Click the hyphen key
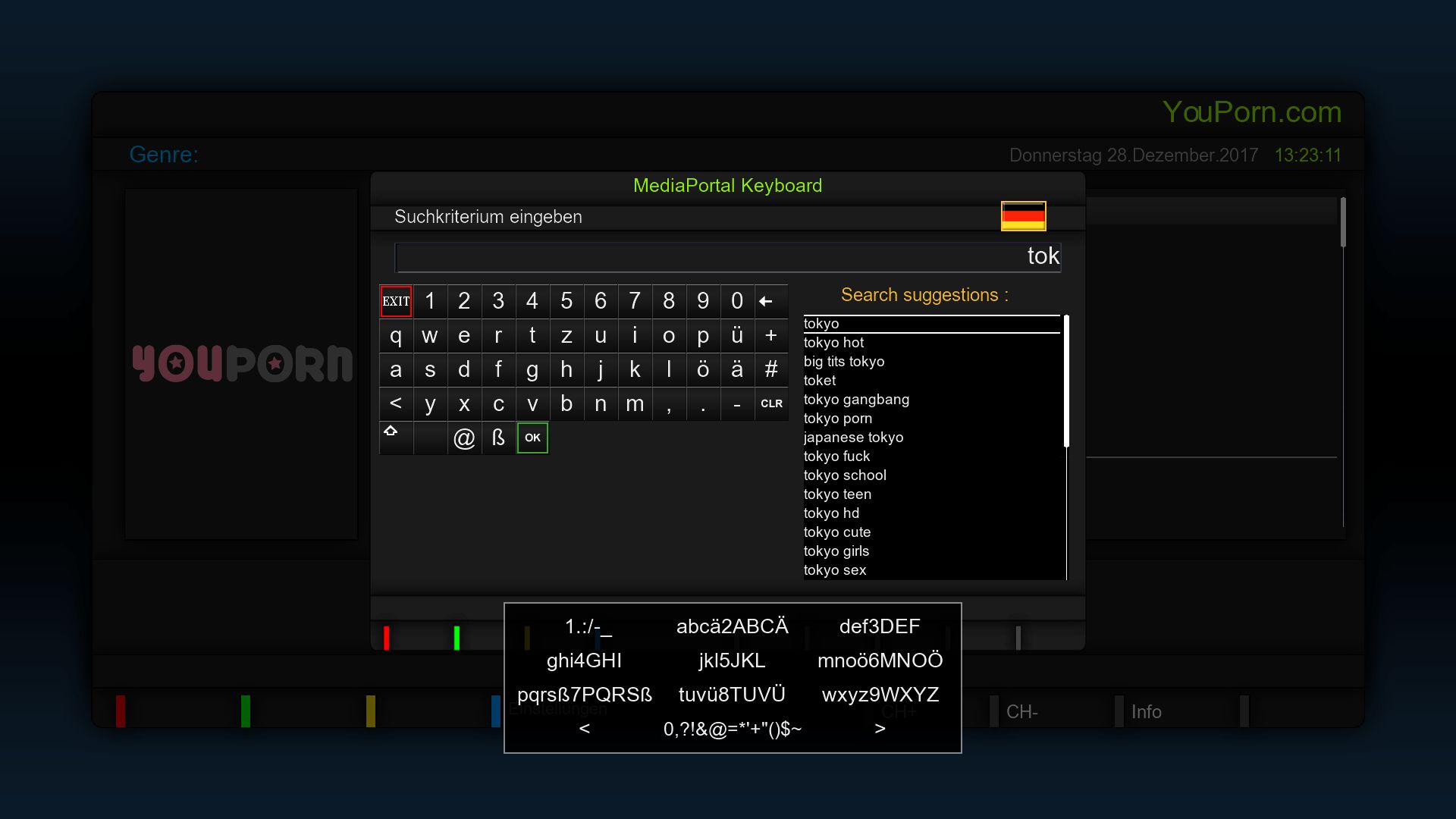Image resolution: width=1456 pixels, height=819 pixels. (x=737, y=403)
